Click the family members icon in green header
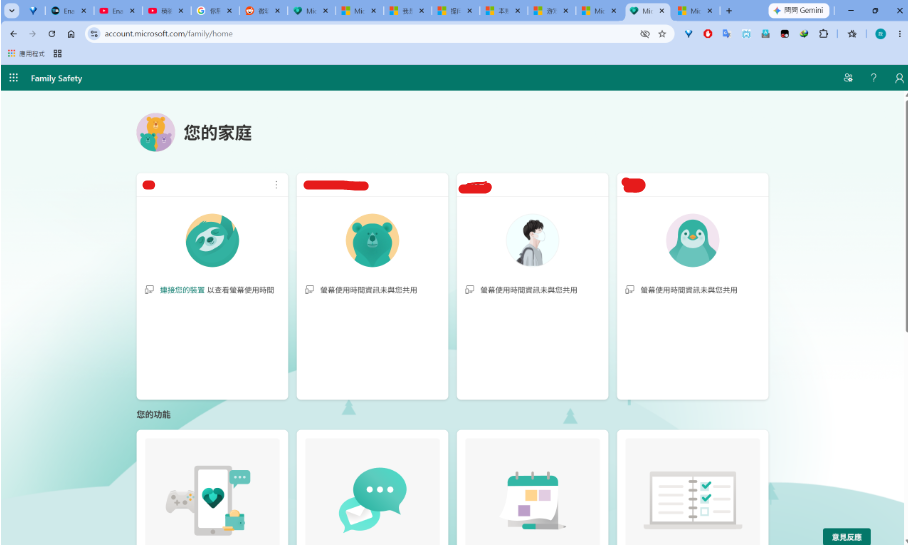 coord(848,78)
